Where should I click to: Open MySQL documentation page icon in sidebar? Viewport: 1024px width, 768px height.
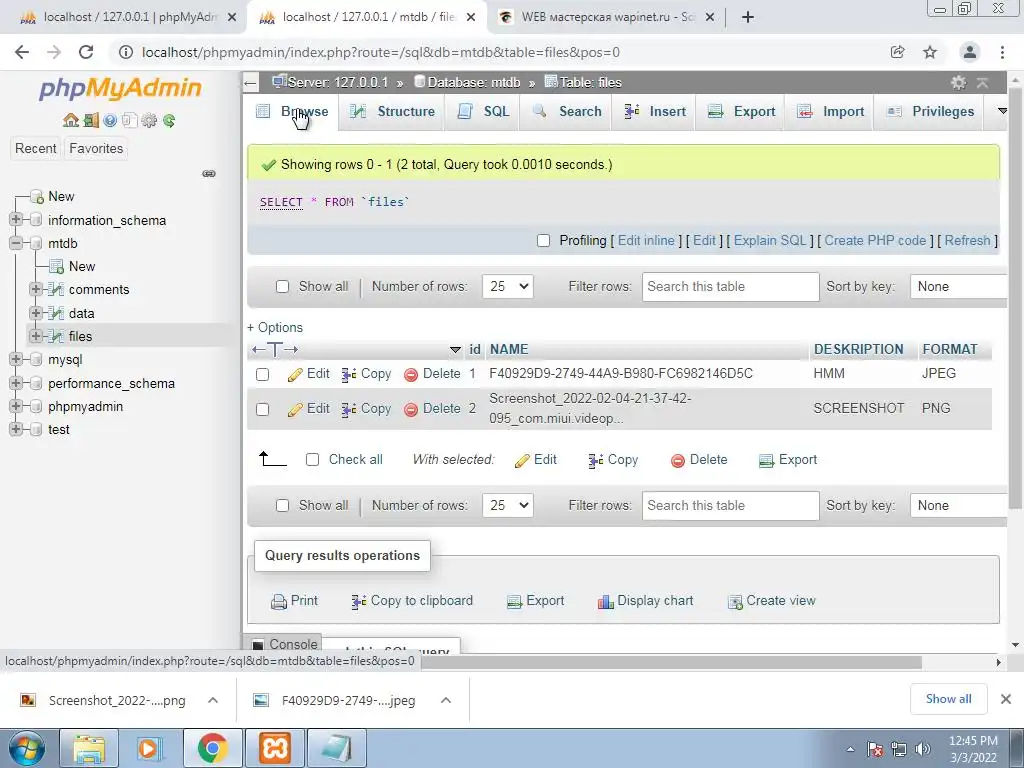pos(129,120)
